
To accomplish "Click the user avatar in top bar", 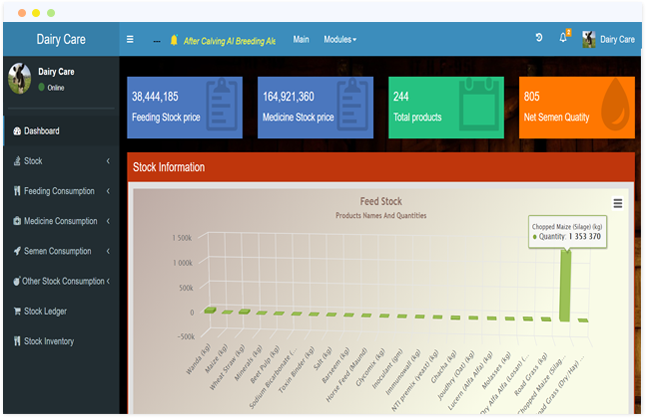I will [589, 40].
